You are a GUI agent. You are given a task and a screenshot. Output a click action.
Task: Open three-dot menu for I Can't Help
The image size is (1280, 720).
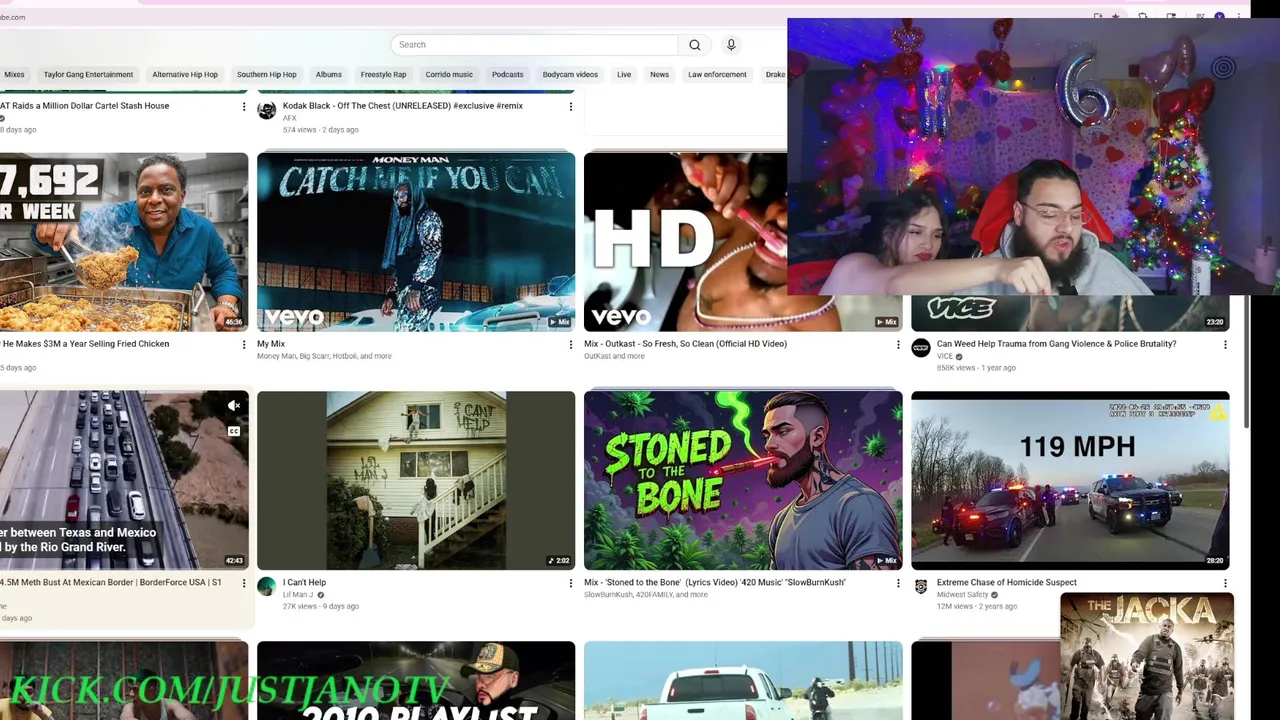tap(571, 583)
